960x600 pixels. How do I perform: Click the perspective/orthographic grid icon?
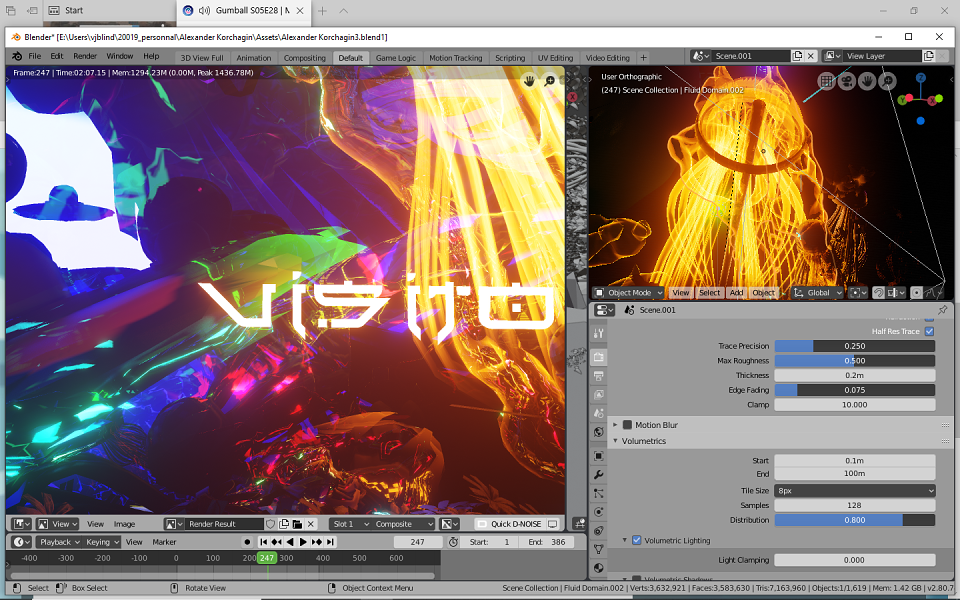tap(827, 81)
